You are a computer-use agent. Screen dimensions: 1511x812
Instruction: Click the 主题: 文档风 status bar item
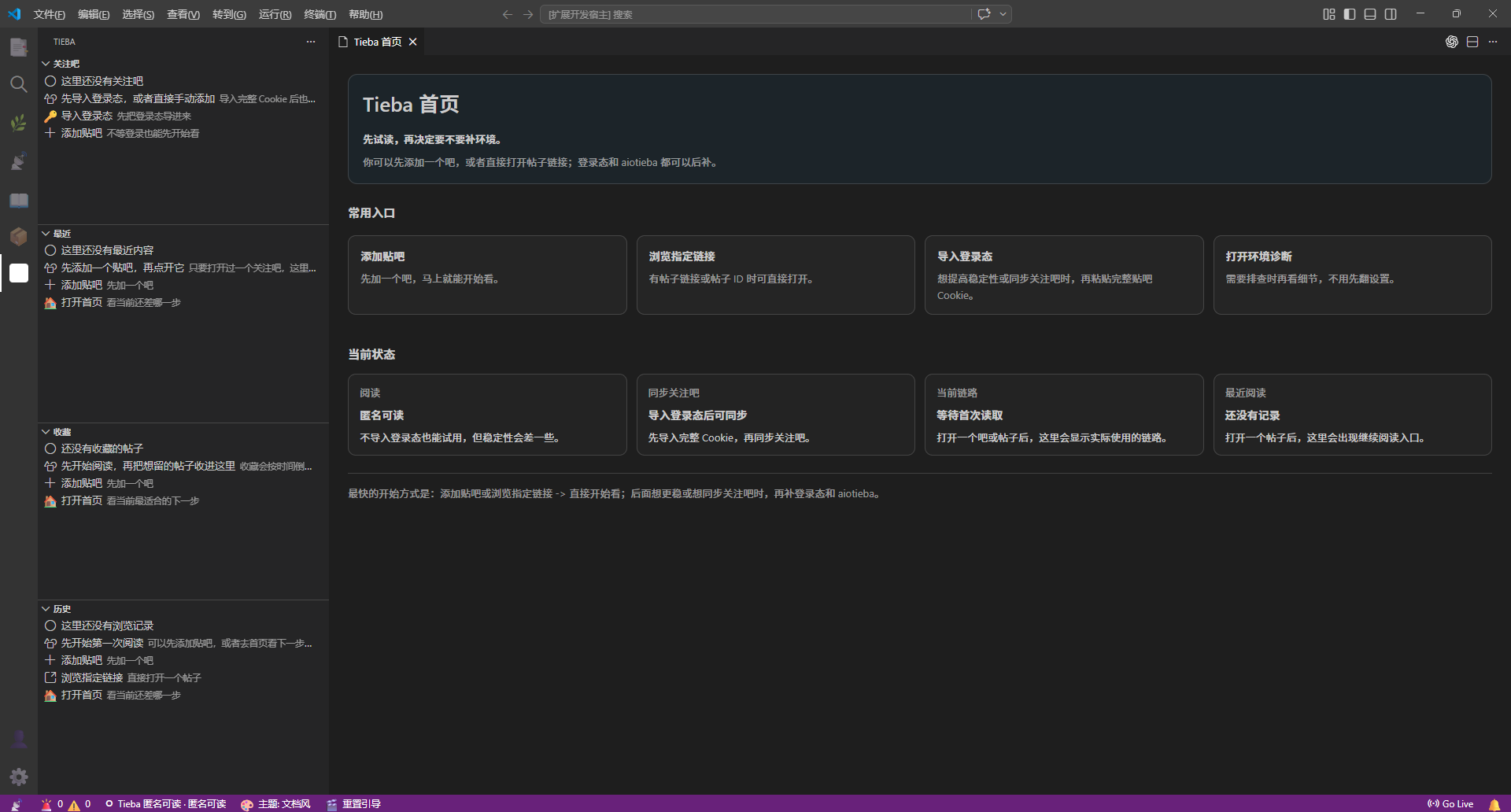[x=275, y=804]
